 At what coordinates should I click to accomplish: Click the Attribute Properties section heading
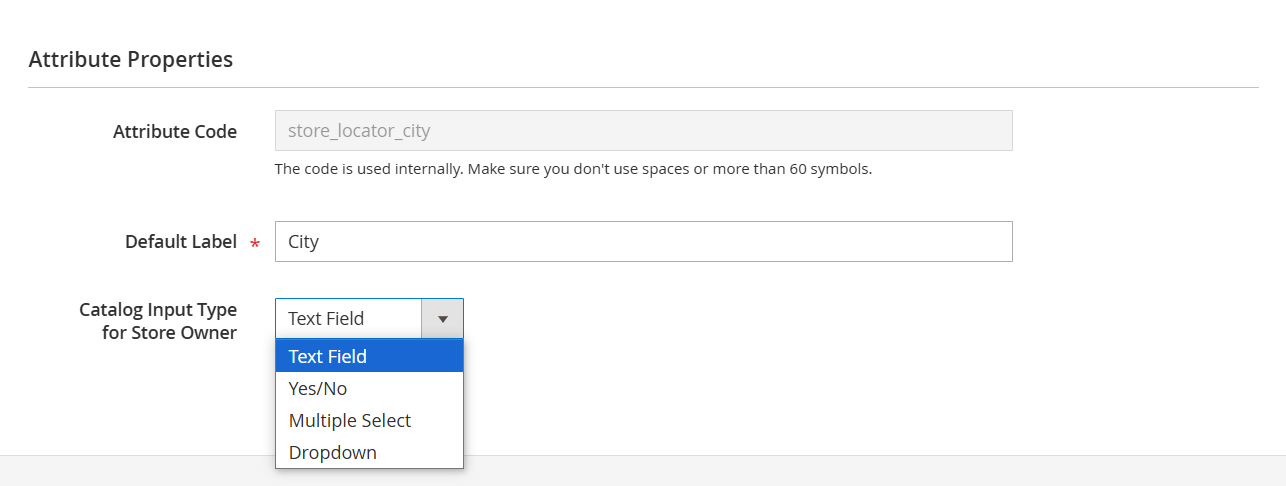[131, 59]
